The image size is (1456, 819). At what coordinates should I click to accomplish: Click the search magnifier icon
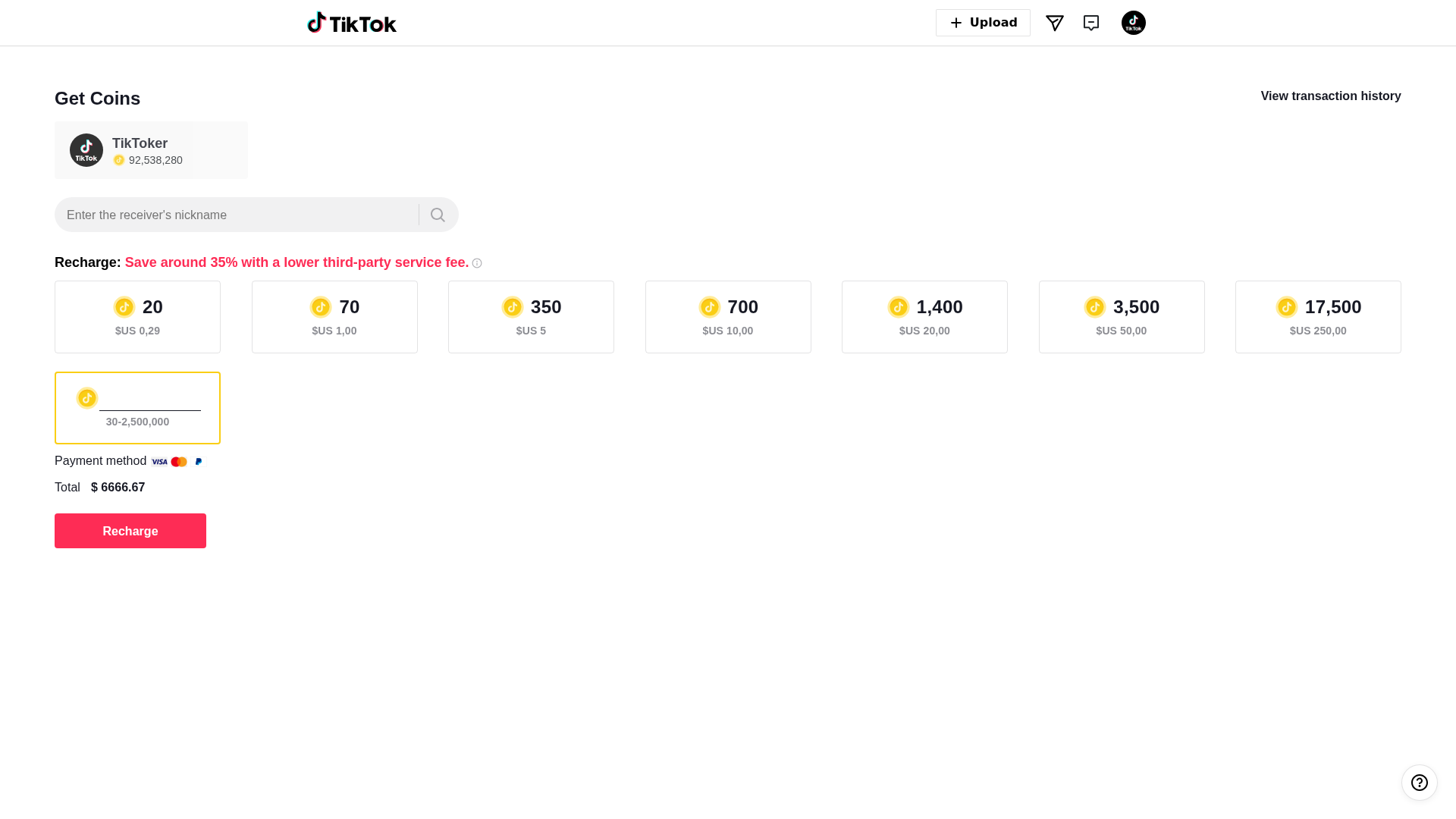[438, 215]
